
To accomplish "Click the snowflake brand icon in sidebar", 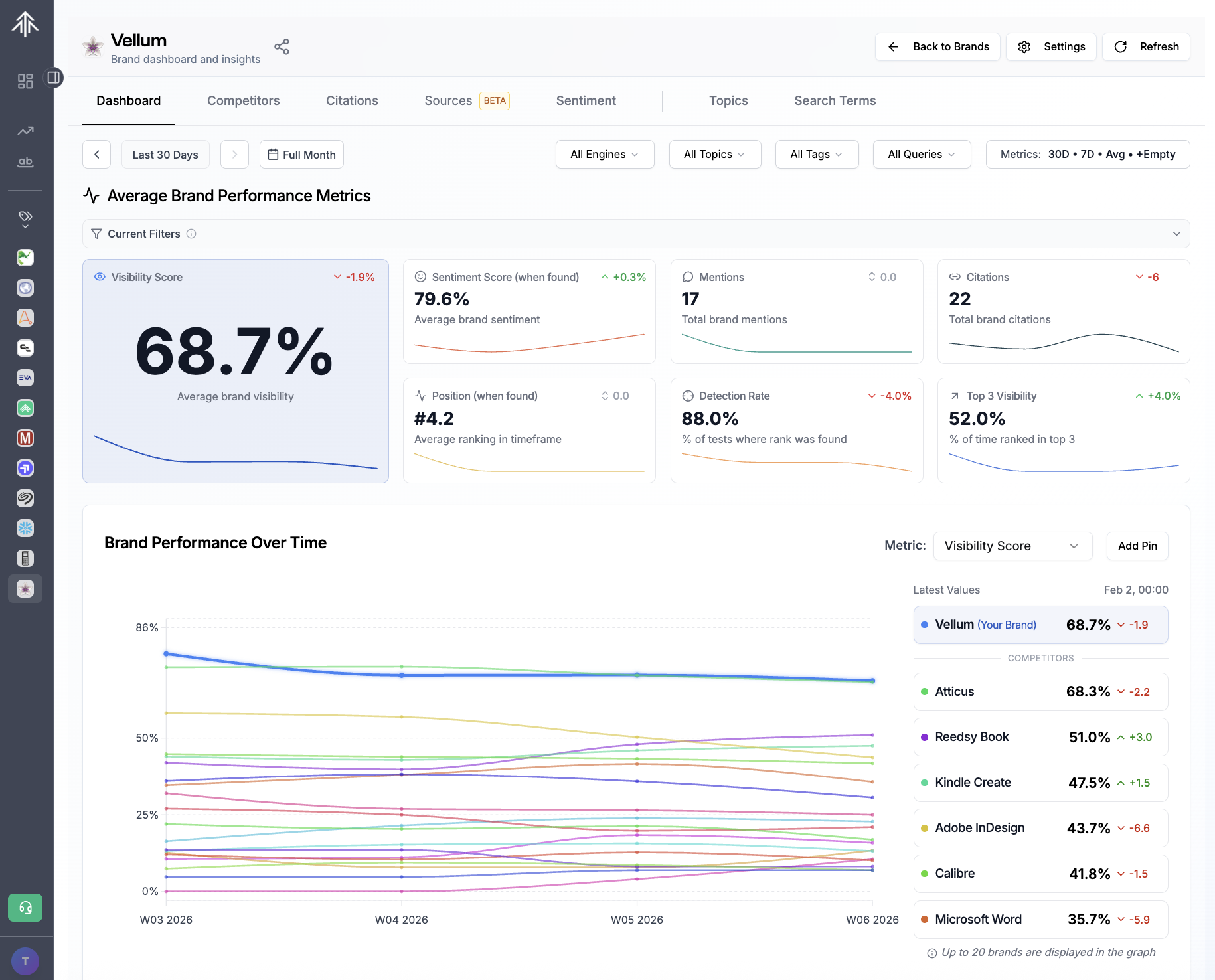I will pyautogui.click(x=25, y=528).
